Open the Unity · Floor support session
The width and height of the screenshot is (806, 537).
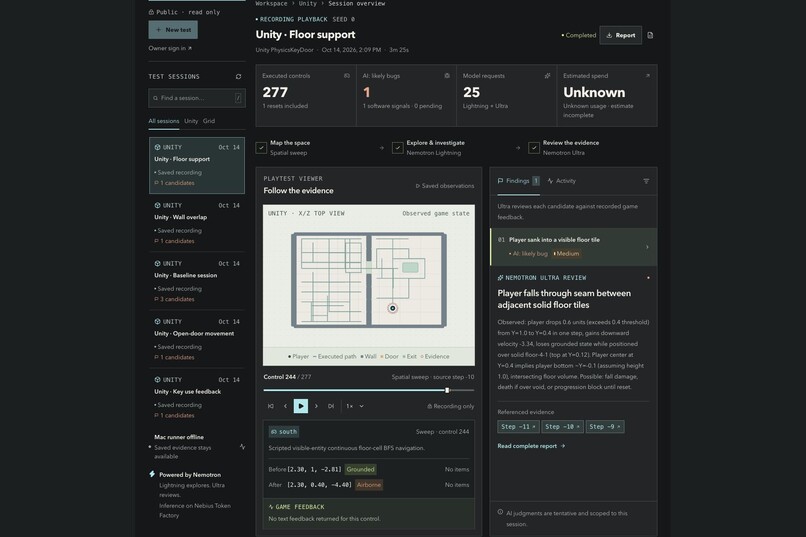point(197,165)
